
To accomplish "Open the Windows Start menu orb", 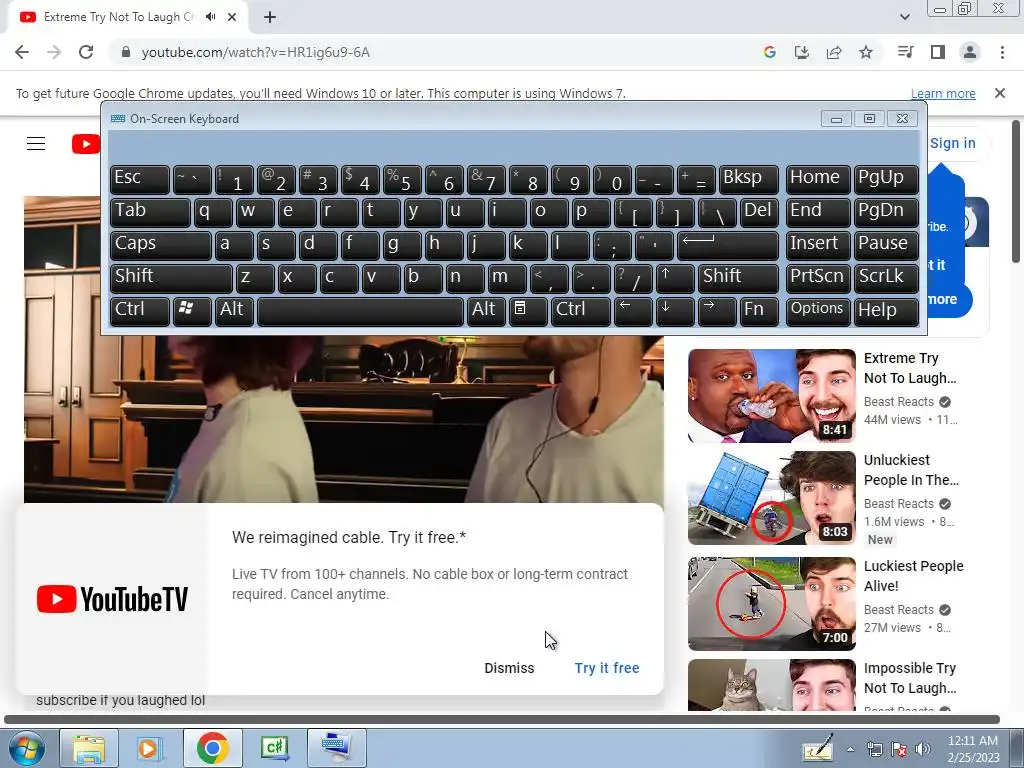I will click(27, 748).
